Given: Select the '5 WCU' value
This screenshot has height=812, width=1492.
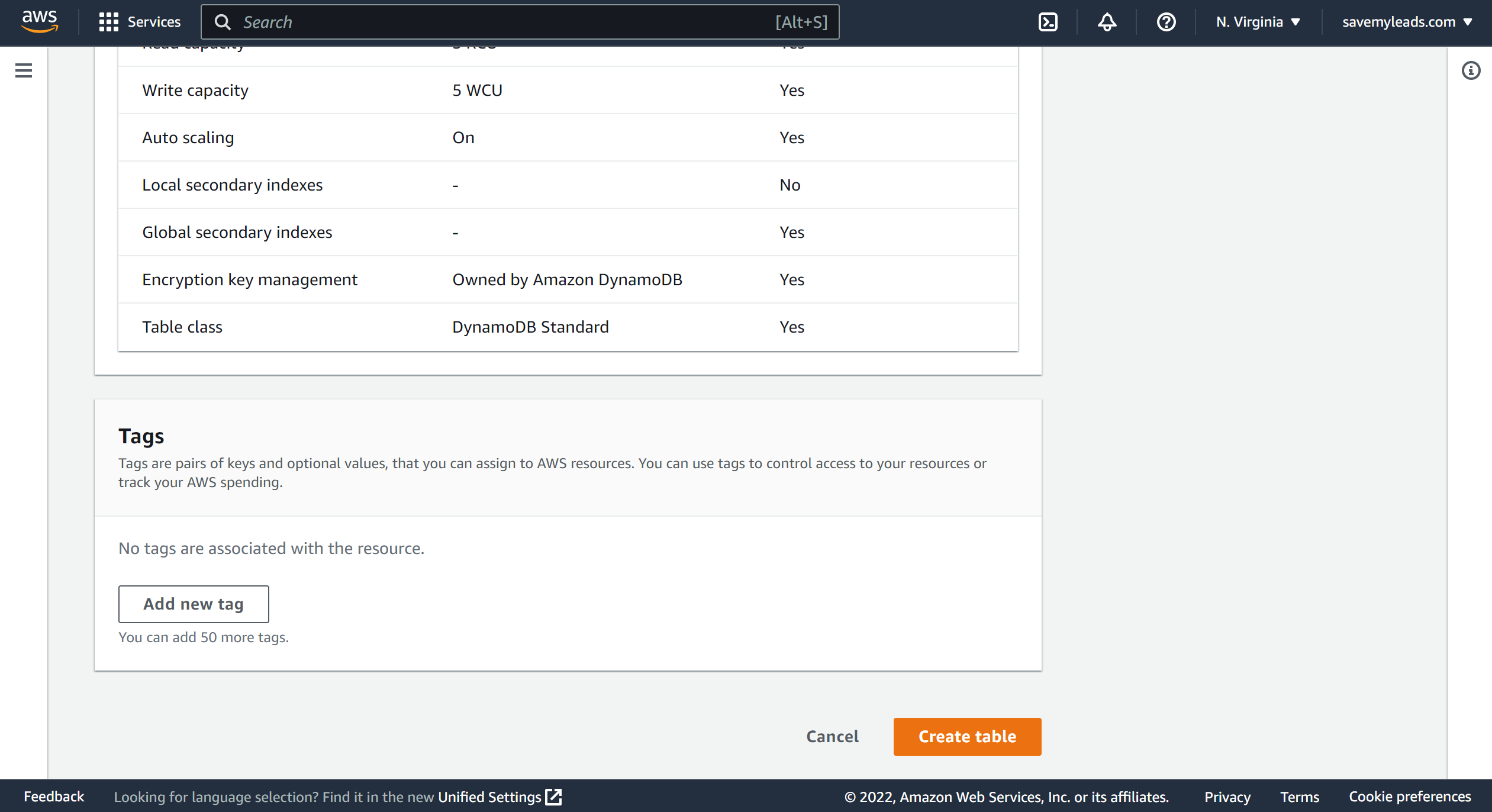Looking at the screenshot, I should [x=477, y=90].
